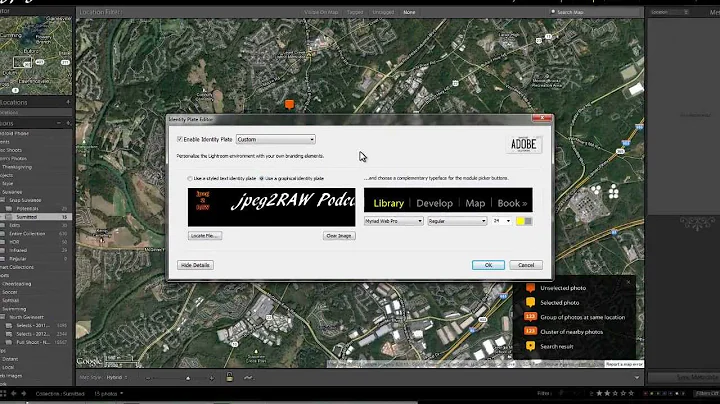Pick the yellow selected module color swatch
This screenshot has width=720, height=404.
click(520, 221)
